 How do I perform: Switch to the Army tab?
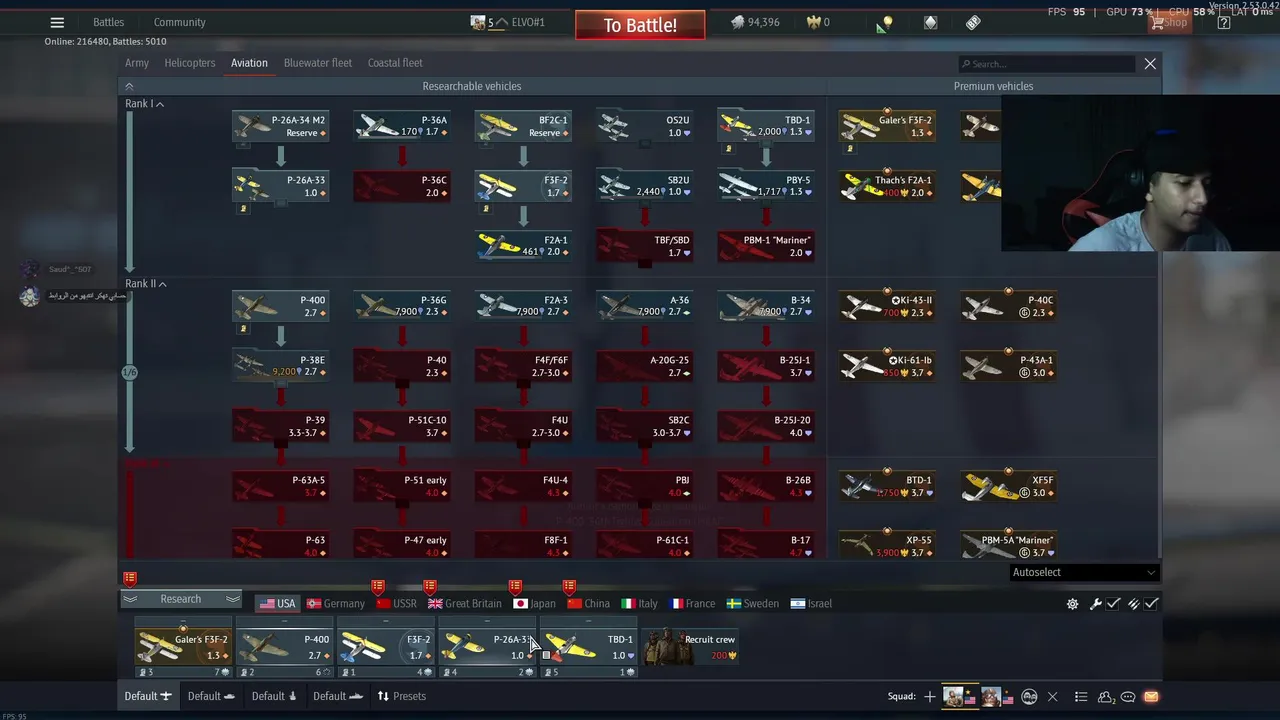tap(137, 63)
